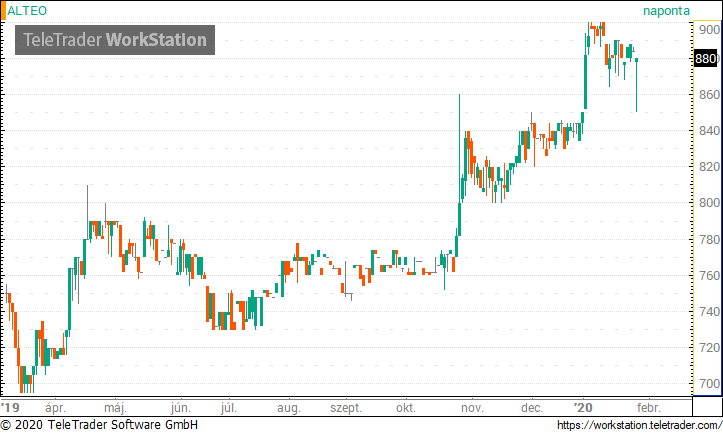Click the 760 price axis label
723x434 pixels.
coord(709,275)
